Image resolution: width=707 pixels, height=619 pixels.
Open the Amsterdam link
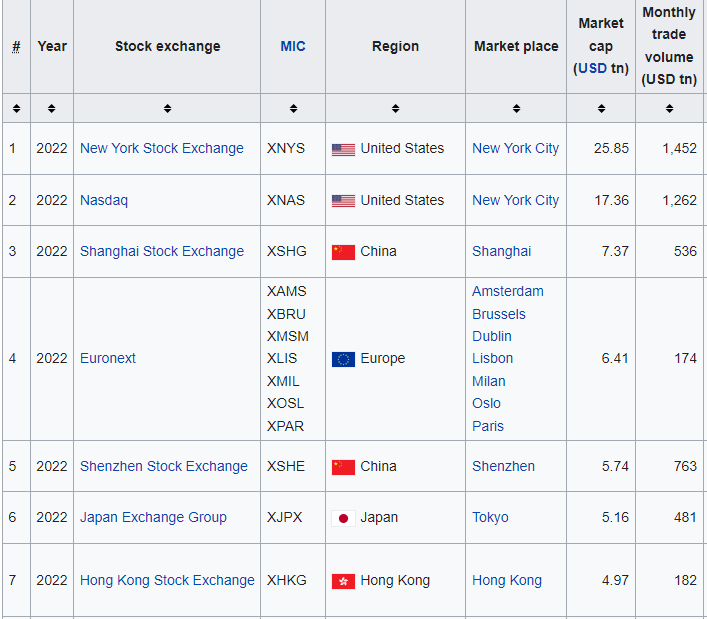tap(508, 291)
